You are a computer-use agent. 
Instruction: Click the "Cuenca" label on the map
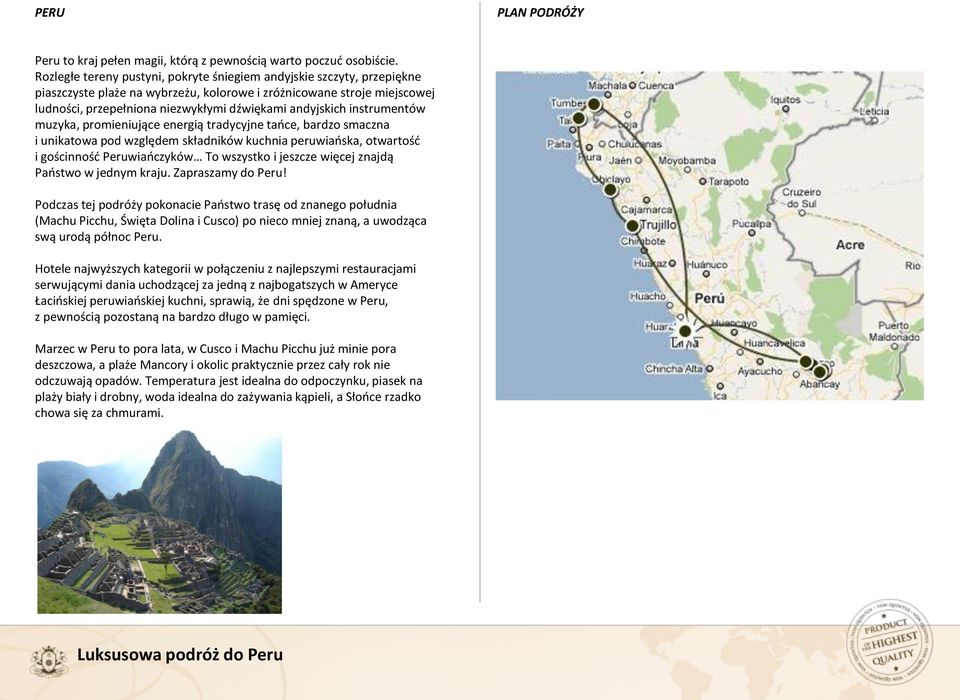coord(656,86)
